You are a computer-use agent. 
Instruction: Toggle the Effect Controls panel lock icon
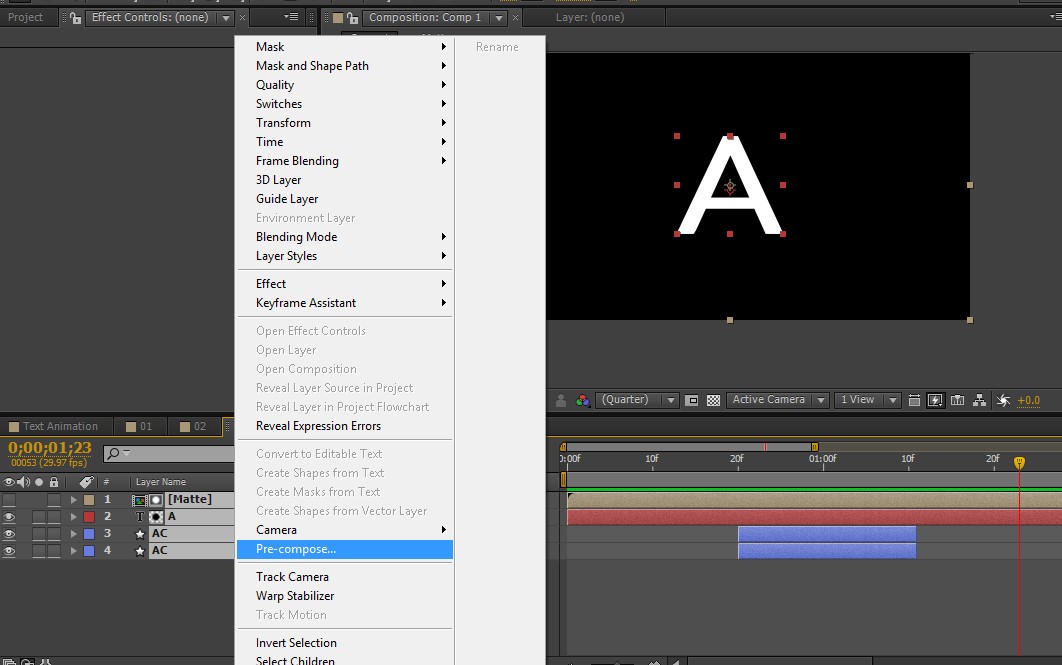click(75, 18)
